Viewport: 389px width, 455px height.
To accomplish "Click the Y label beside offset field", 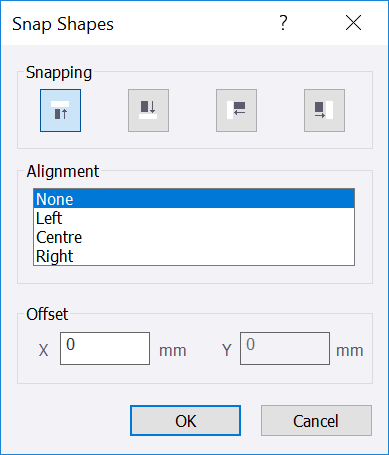I will (227, 350).
